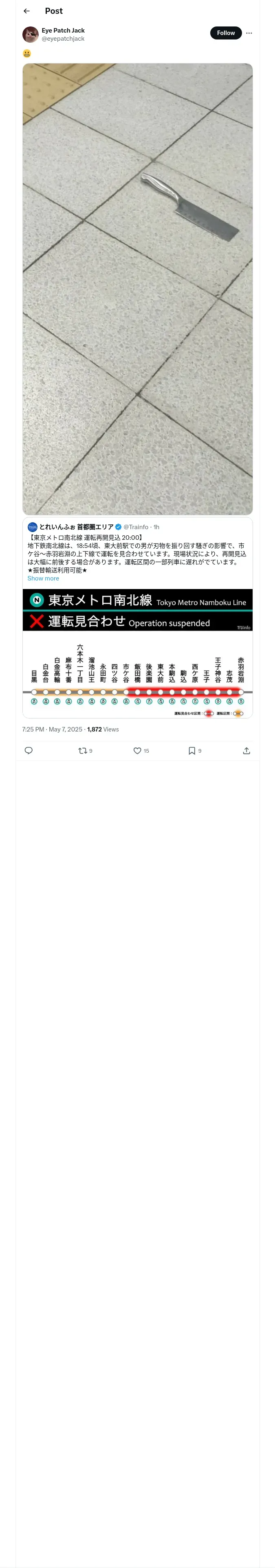Follow Eye Patch Jack
The image size is (275, 1568).
tap(226, 33)
